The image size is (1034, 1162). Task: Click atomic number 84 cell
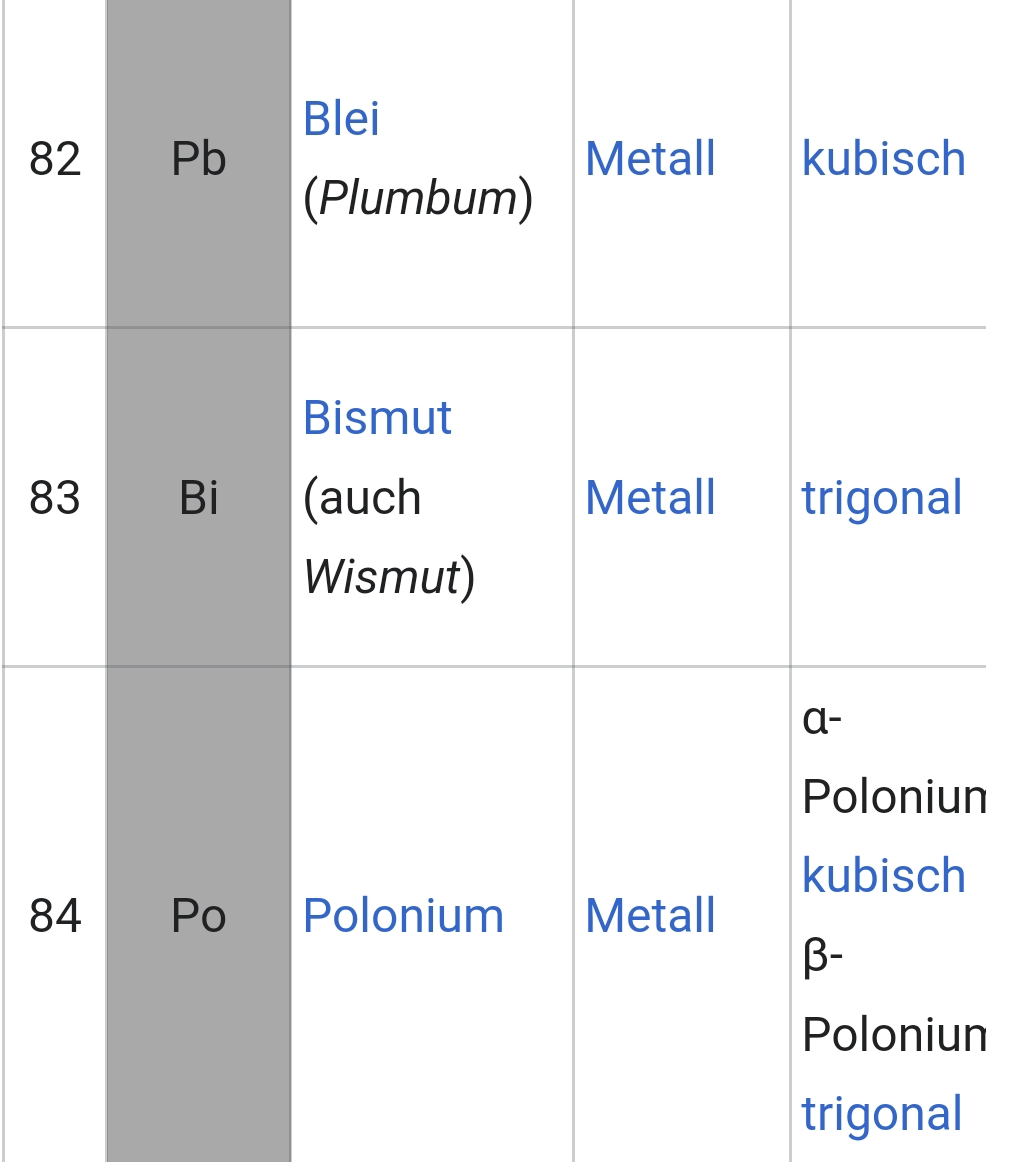pos(55,915)
